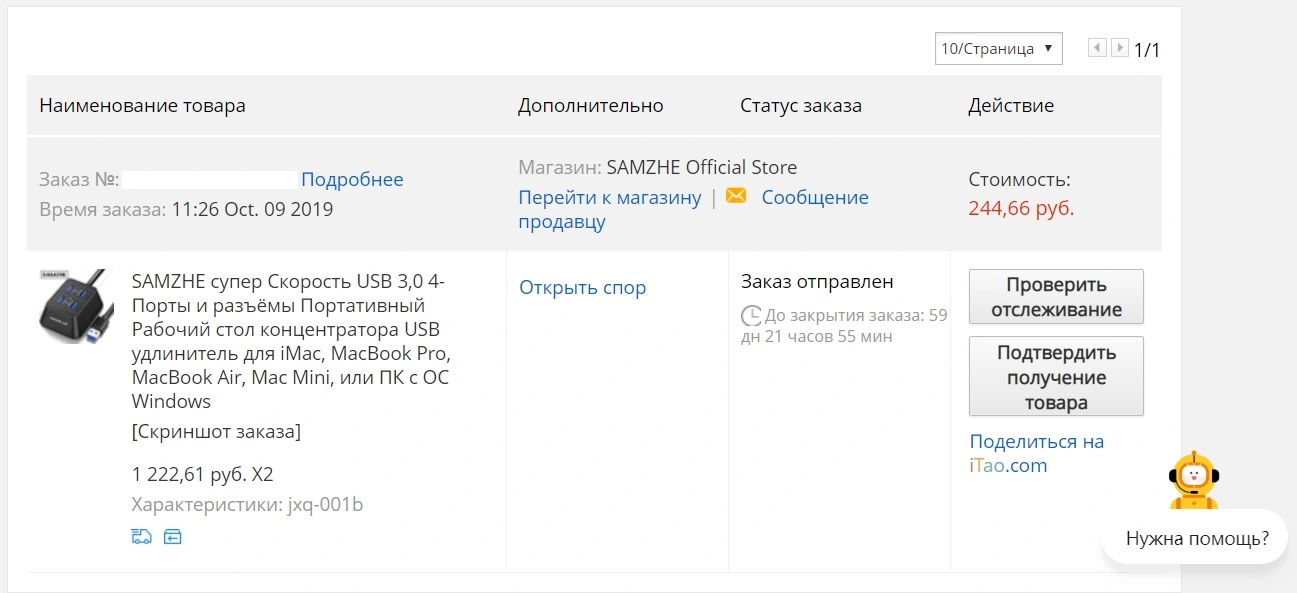Click the Наименование товара column header
The width and height of the screenshot is (1297, 593).
[x=142, y=105]
